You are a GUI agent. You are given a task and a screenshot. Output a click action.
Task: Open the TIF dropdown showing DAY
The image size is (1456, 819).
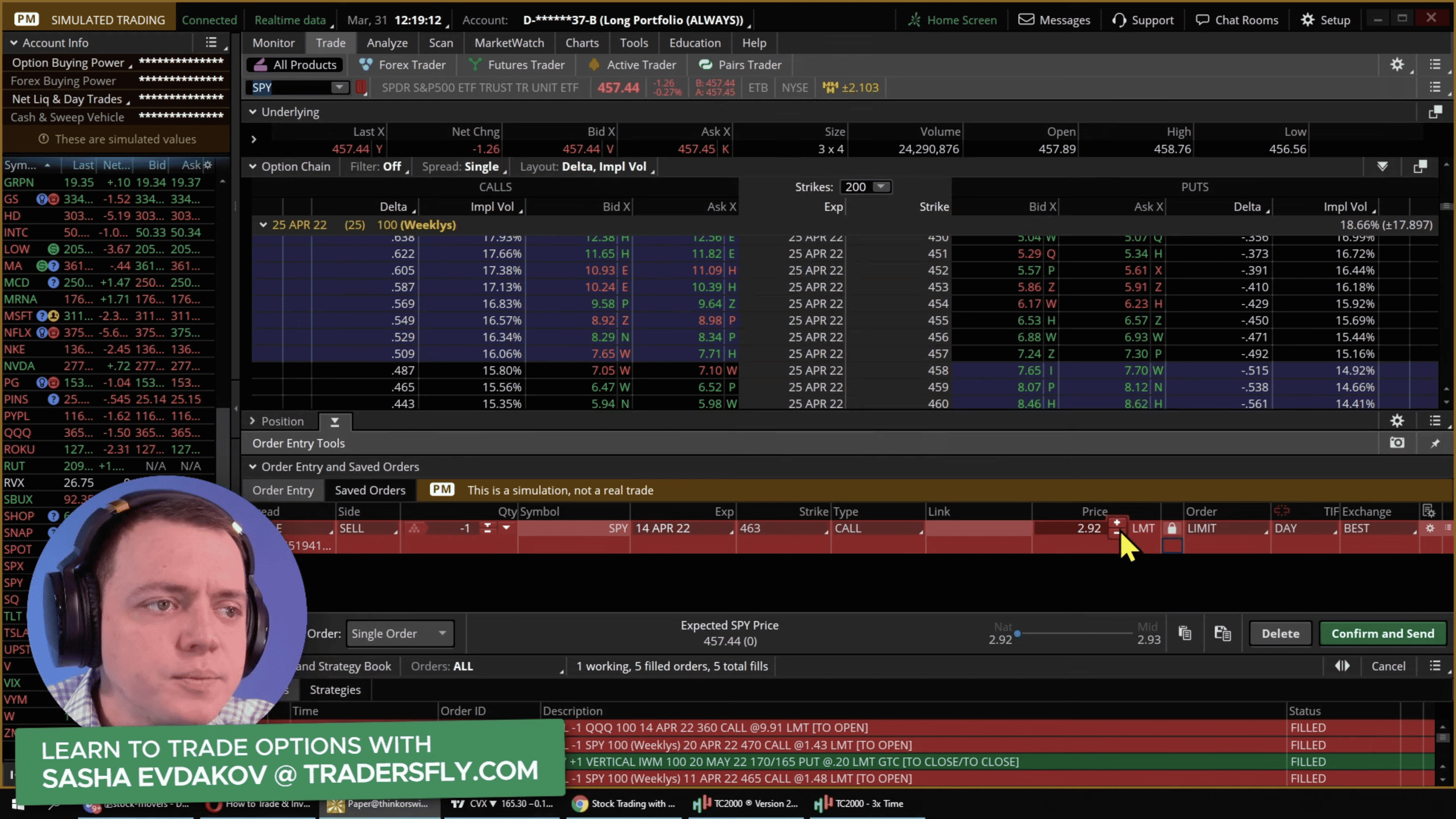[1306, 528]
